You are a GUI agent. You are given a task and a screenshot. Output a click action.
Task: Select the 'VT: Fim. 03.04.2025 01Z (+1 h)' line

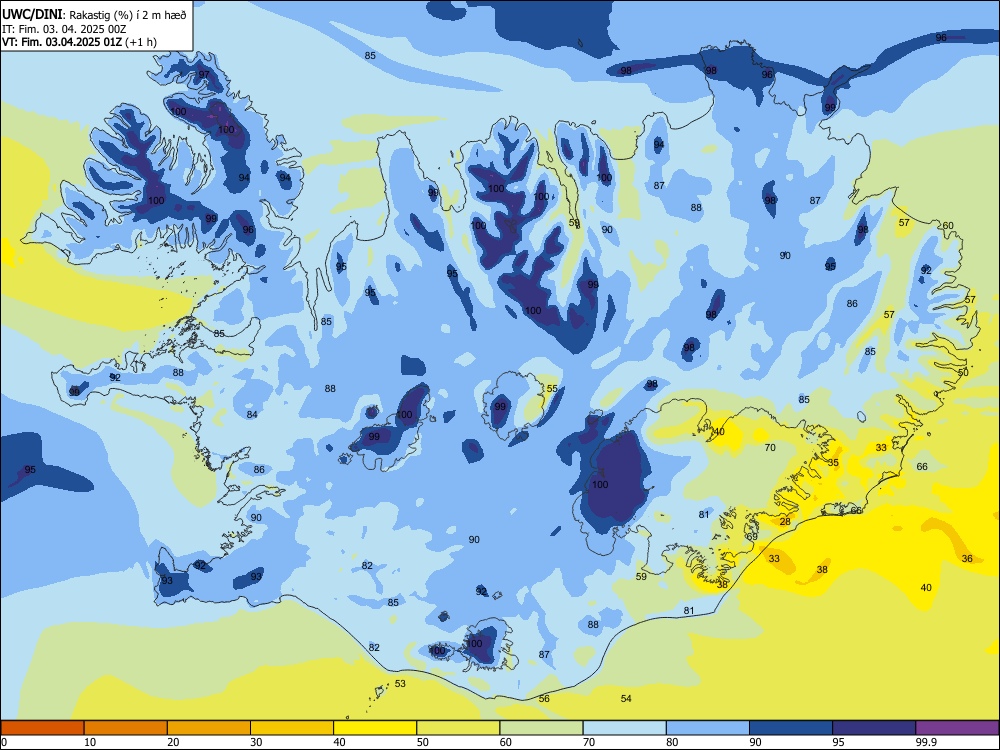tap(79, 42)
